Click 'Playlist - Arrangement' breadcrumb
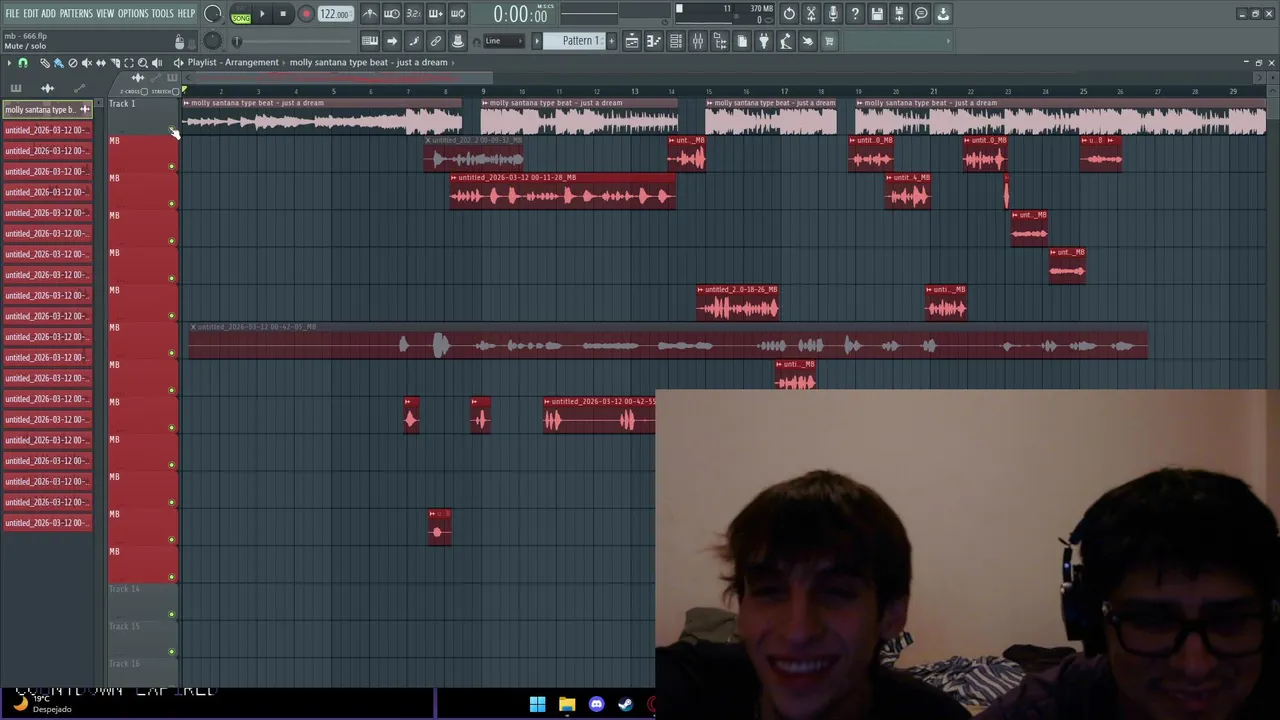The width and height of the screenshot is (1280, 720). 233,62
